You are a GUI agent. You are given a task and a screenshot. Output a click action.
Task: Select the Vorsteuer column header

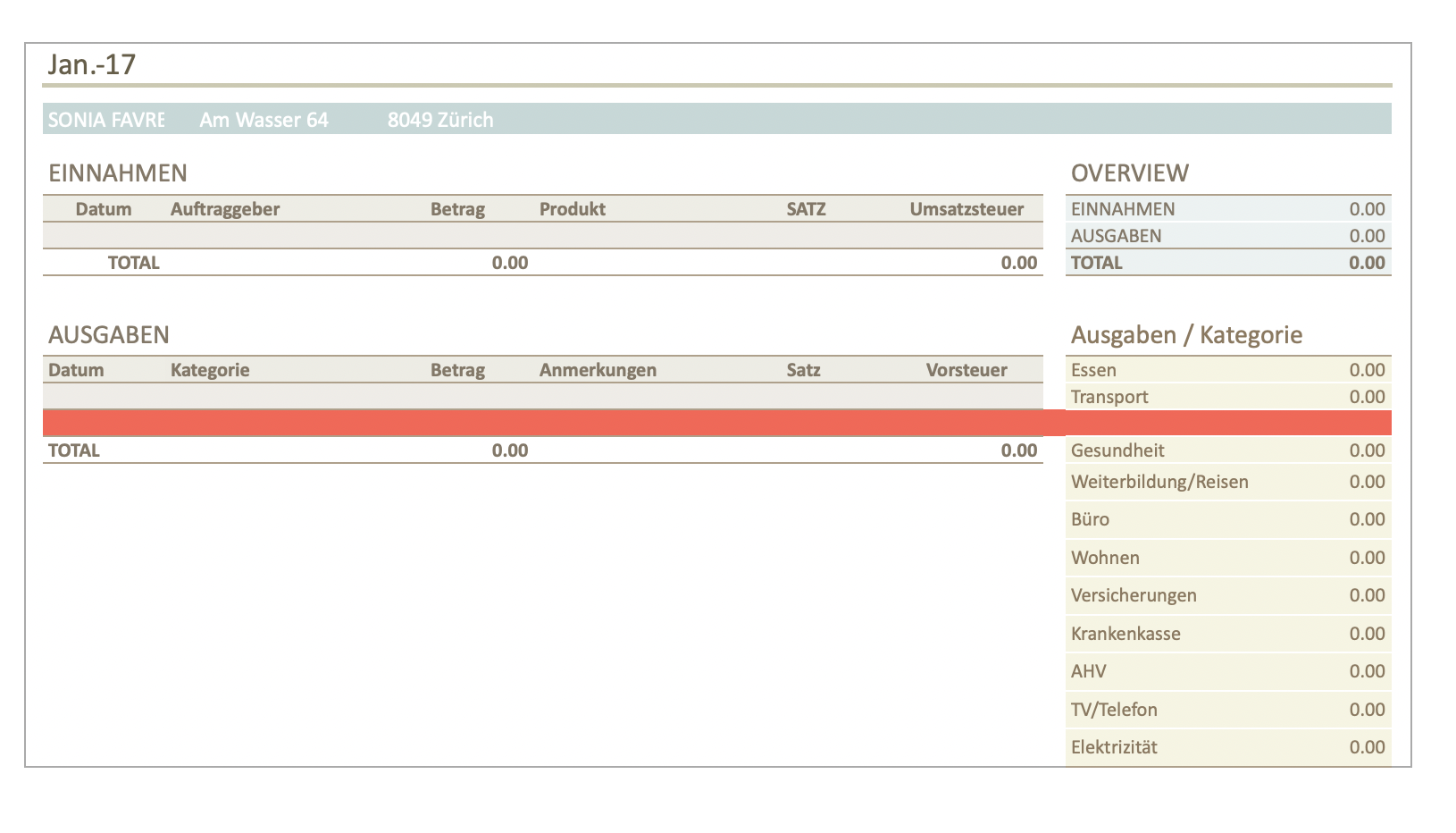(966, 370)
